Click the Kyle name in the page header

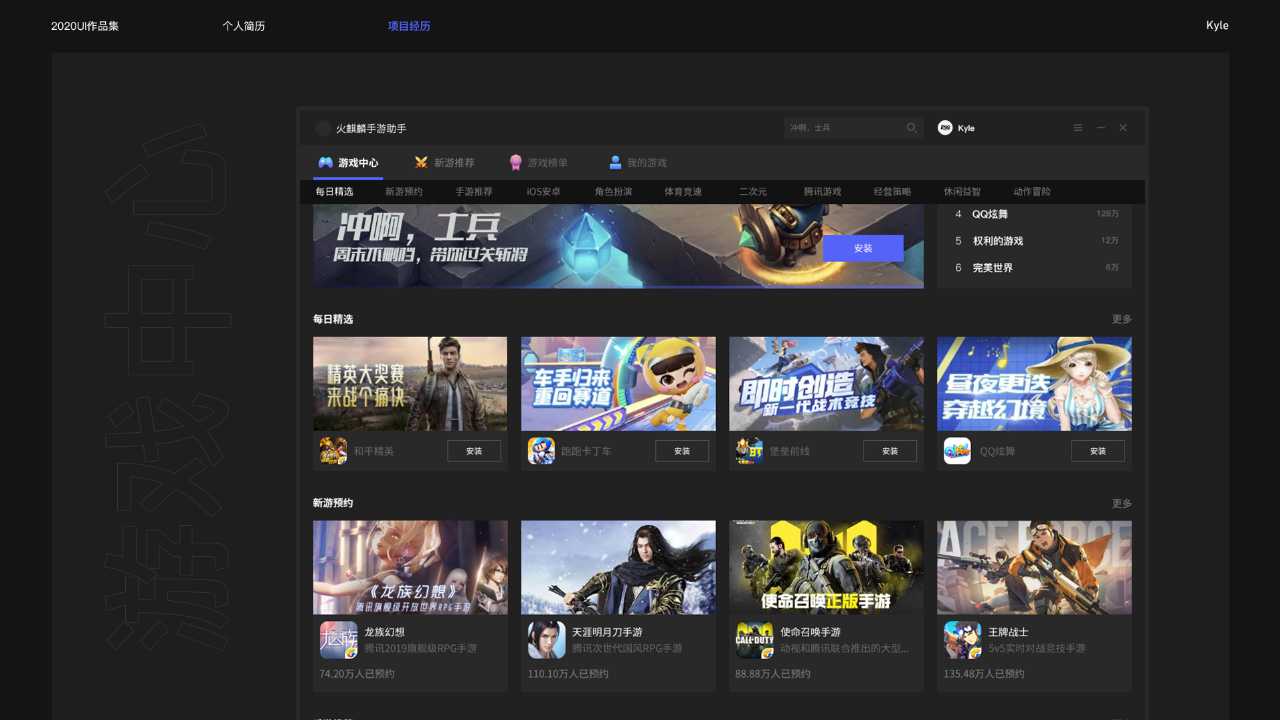(x=1217, y=26)
